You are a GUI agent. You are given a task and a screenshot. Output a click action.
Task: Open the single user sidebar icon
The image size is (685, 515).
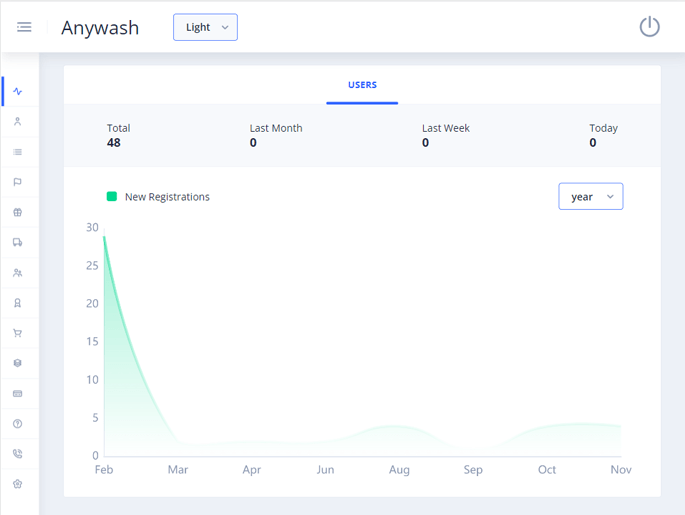tap(17, 121)
